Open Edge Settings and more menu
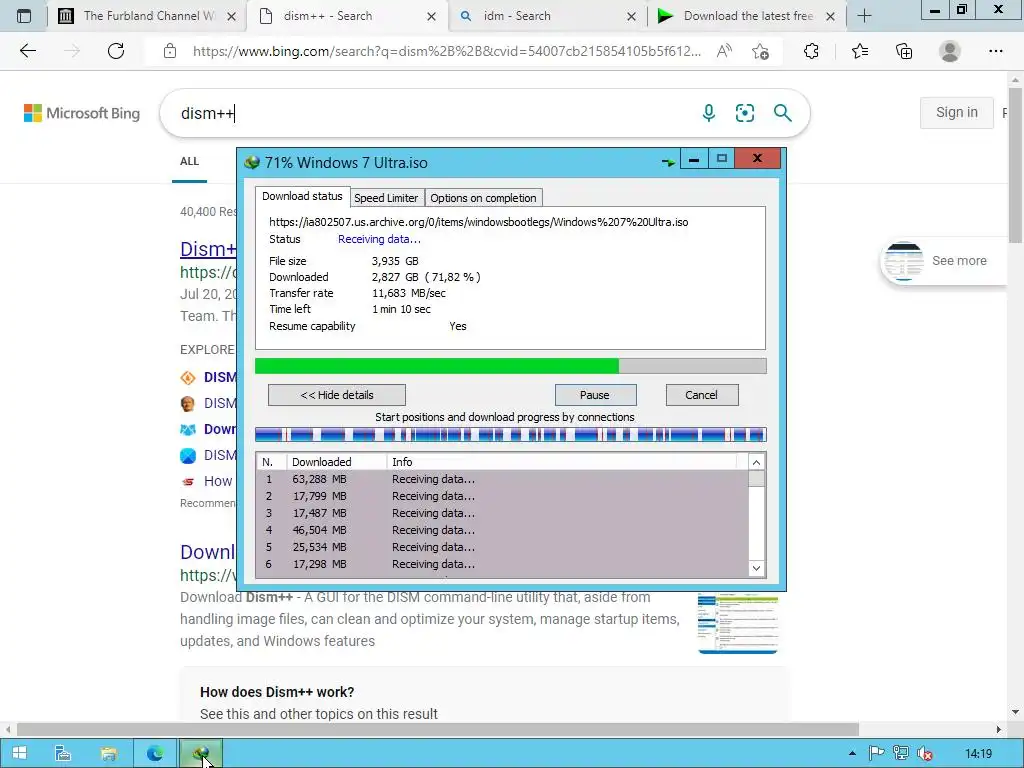Screen dimensions: 1024x768 tap(995, 51)
